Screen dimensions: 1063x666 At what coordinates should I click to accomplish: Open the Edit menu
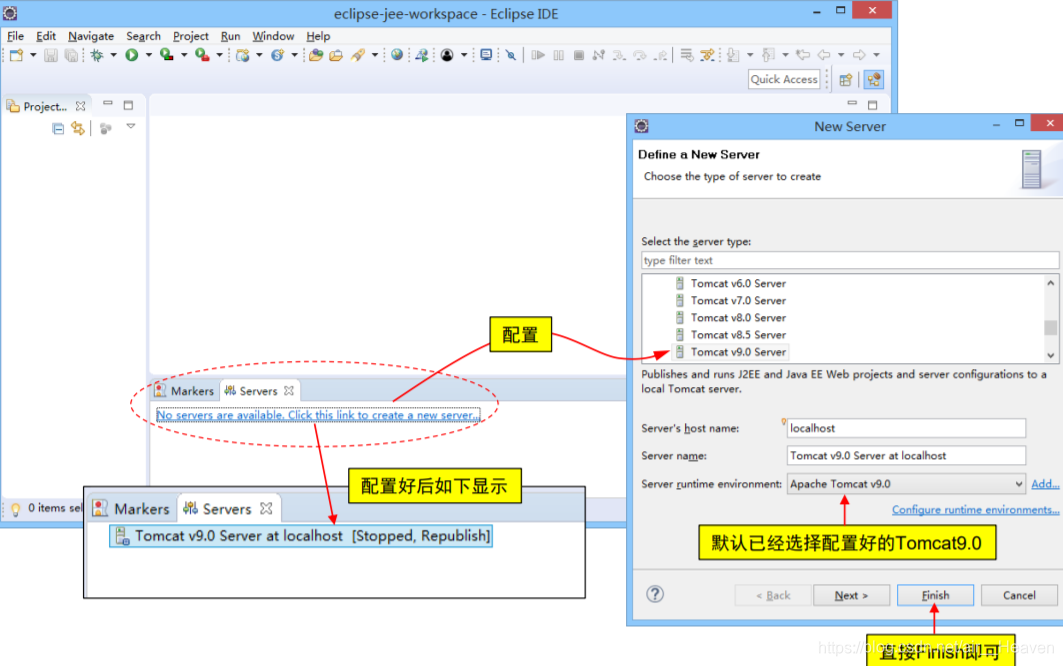[45, 36]
